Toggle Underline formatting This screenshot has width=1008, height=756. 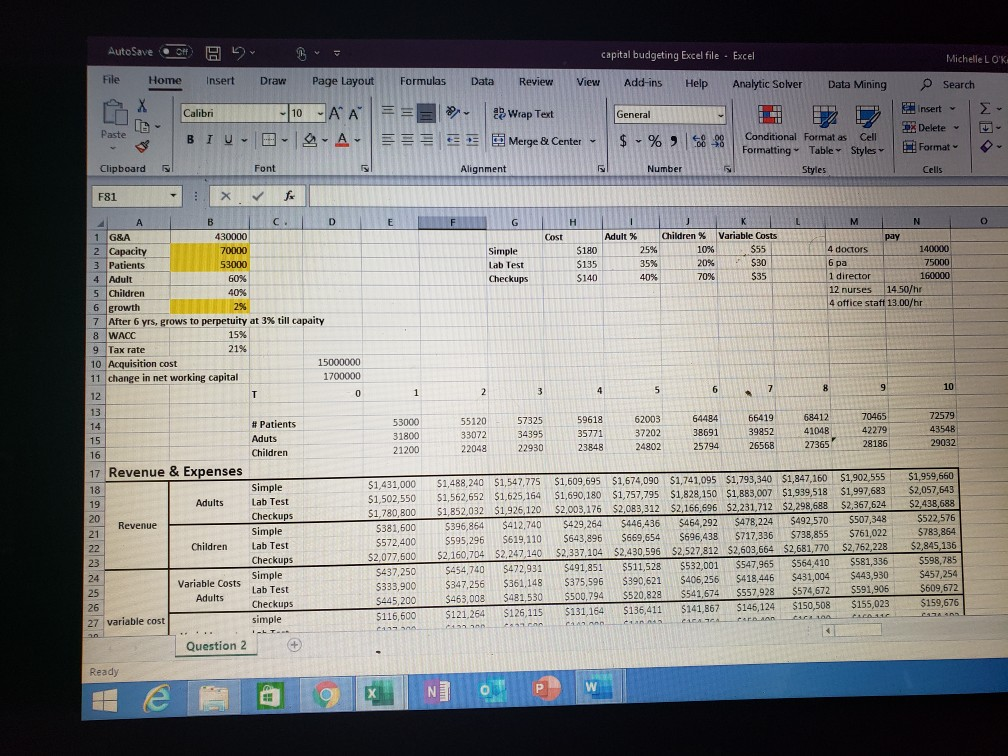click(228, 140)
